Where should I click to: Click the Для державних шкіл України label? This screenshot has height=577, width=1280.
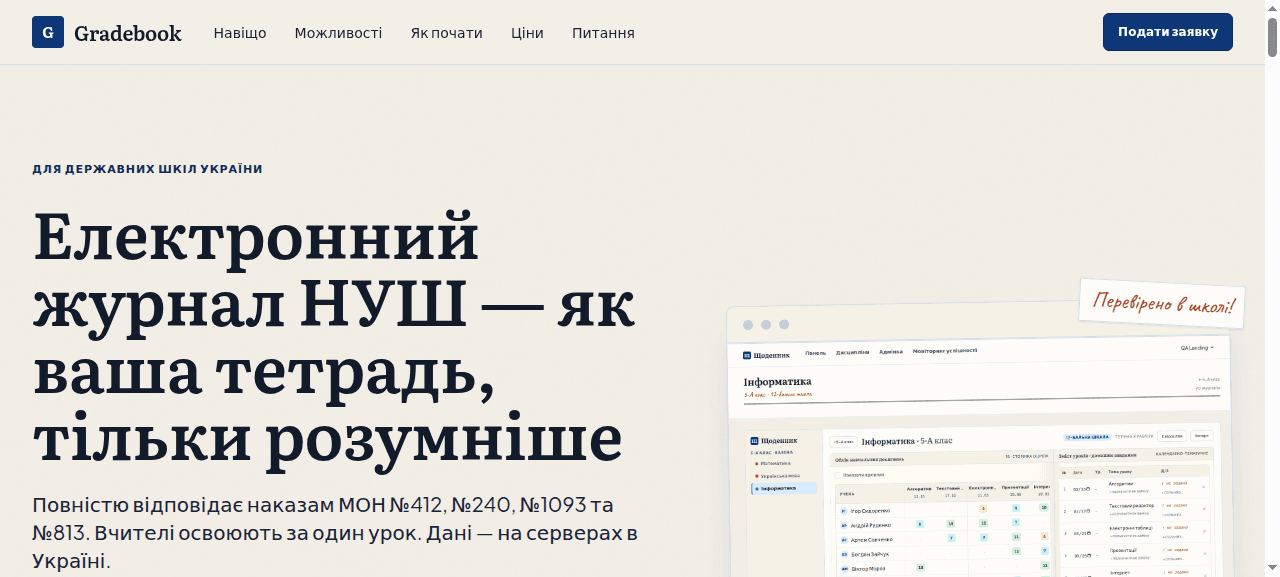click(147, 169)
